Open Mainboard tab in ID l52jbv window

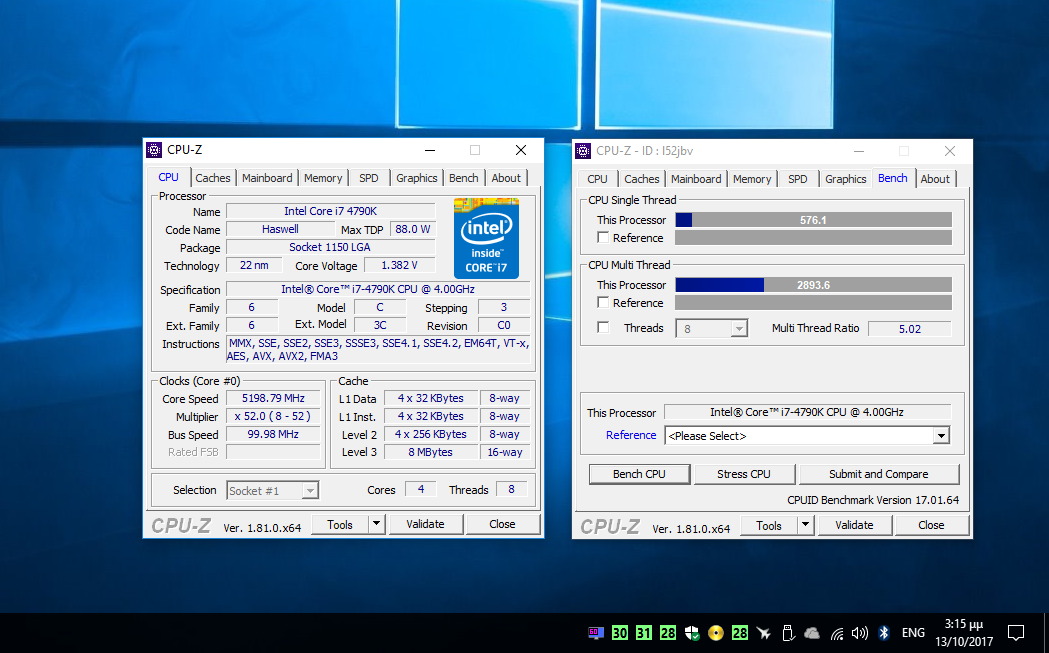[696, 179]
